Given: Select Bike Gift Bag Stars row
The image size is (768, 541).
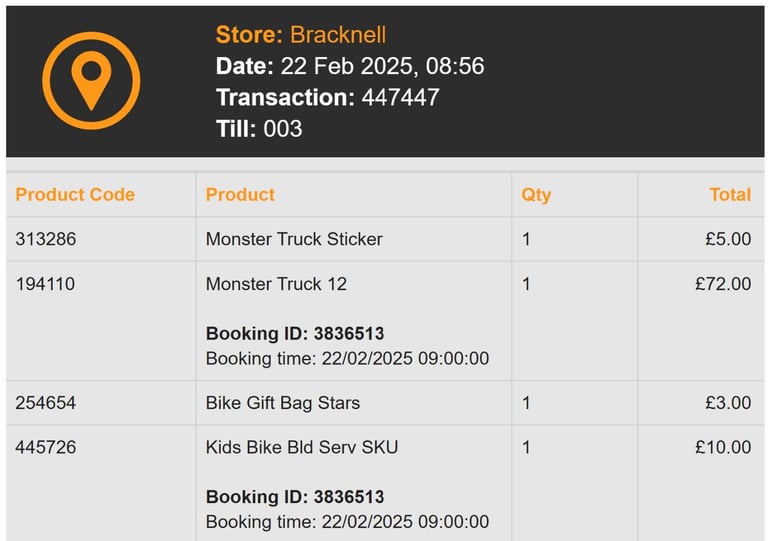Looking at the screenshot, I should 385,403.
